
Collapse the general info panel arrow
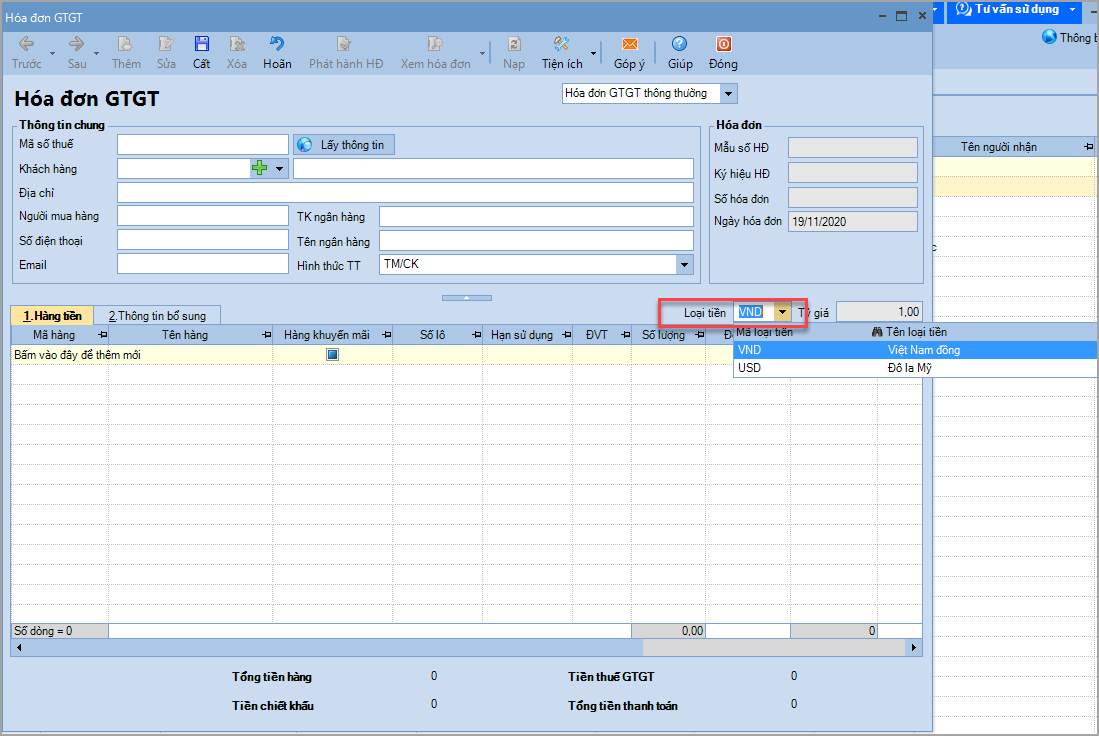tap(466, 298)
